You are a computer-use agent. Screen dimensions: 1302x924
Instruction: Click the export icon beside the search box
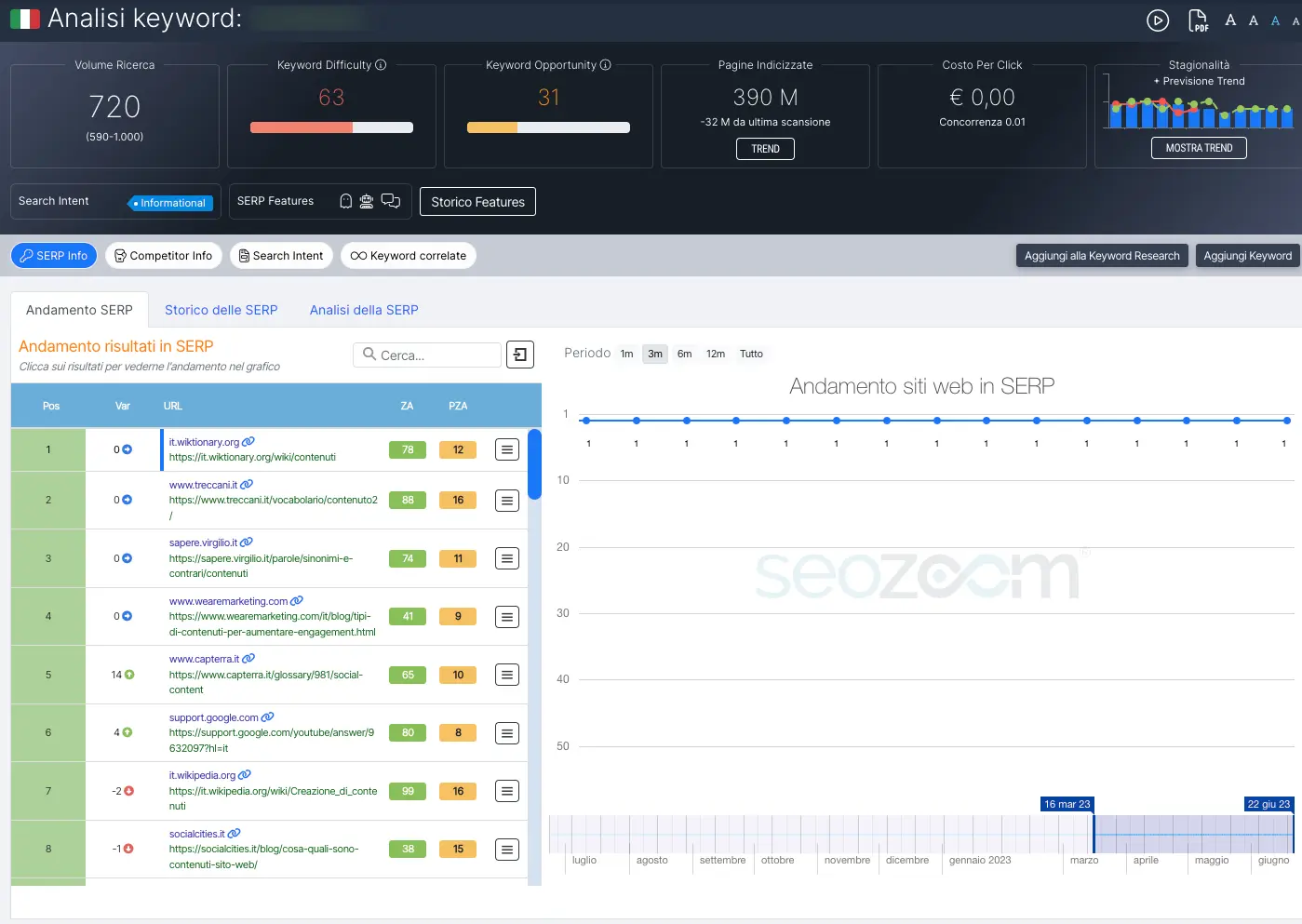click(520, 355)
